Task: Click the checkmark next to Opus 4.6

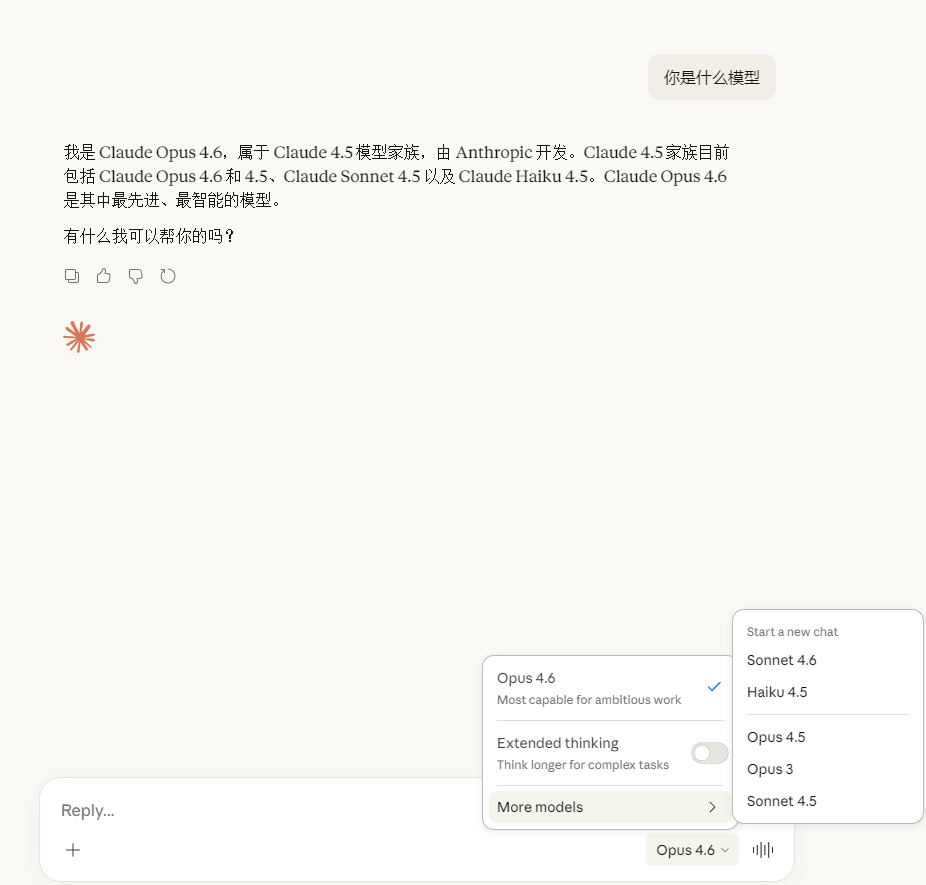Action: point(714,686)
